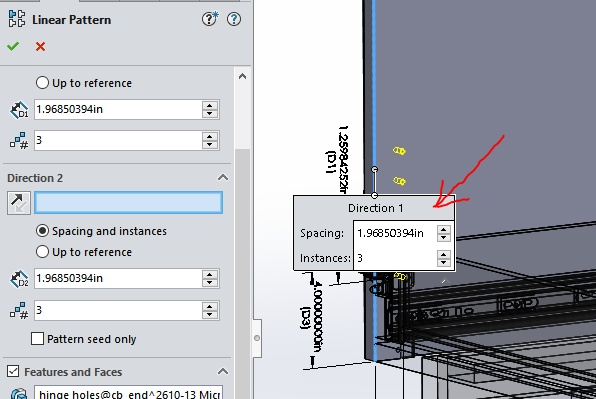Screen dimensions: 596x399
Task: Decrease Direction 1 spacing with down arrow
Action: coord(210,114)
